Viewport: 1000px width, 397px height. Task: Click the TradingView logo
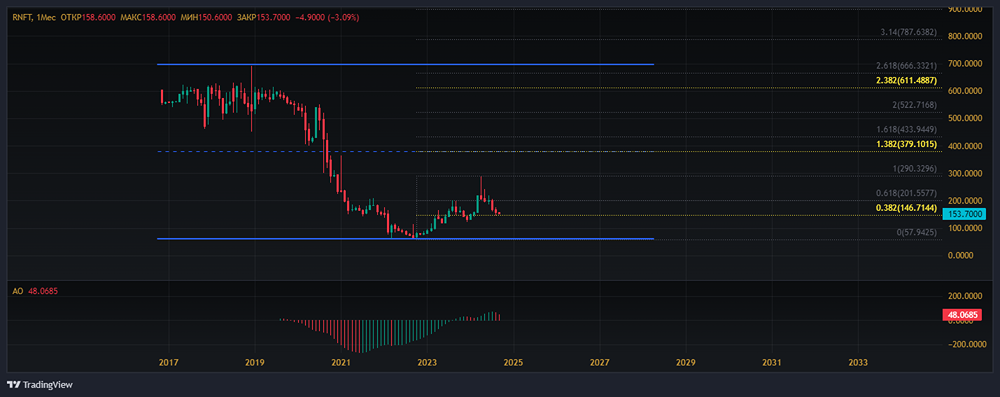click(x=40, y=385)
